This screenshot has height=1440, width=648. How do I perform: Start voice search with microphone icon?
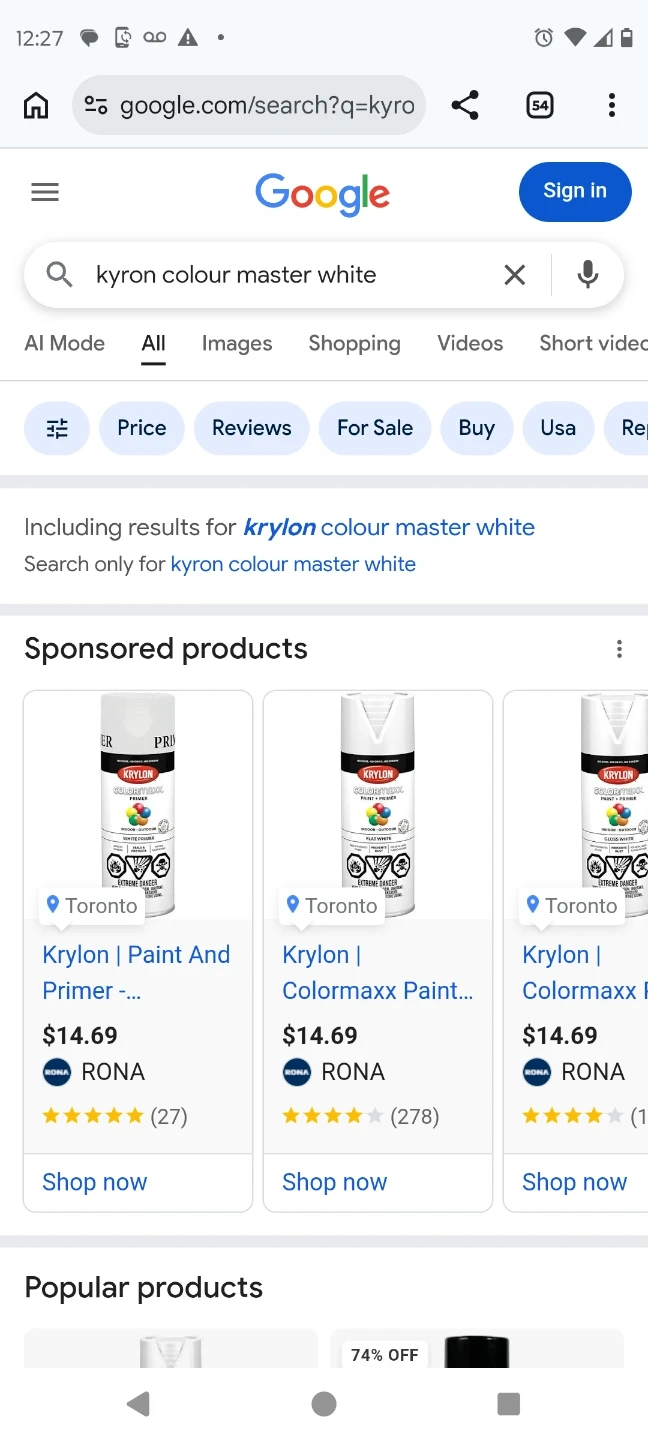pyautogui.click(x=588, y=274)
